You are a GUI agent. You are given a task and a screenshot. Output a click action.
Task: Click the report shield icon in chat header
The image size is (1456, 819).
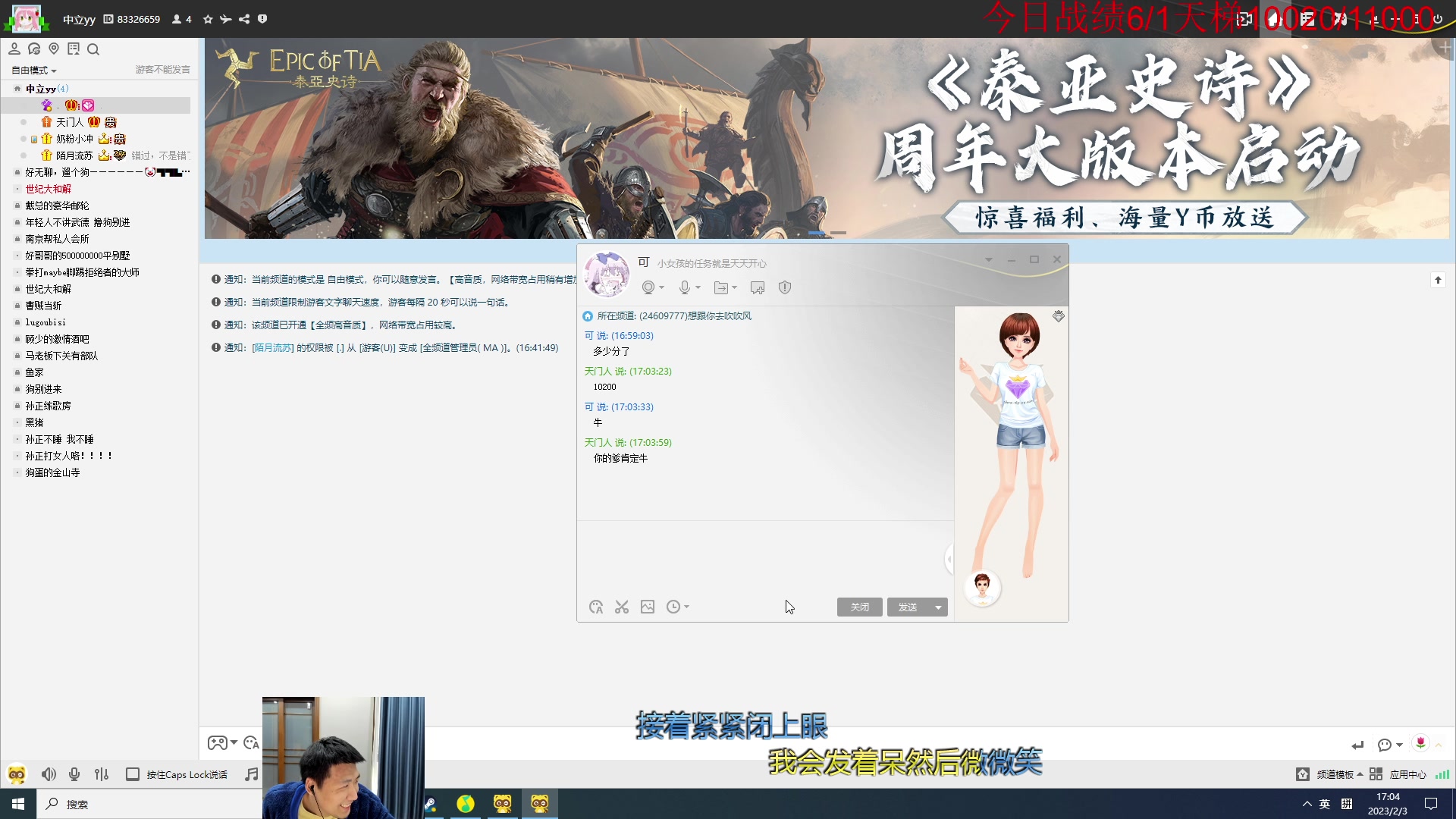(785, 287)
